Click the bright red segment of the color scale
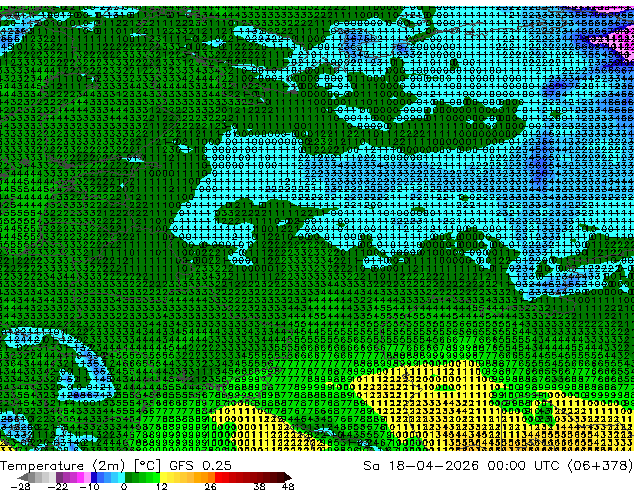634x490 pixels. pyautogui.click(x=218, y=477)
